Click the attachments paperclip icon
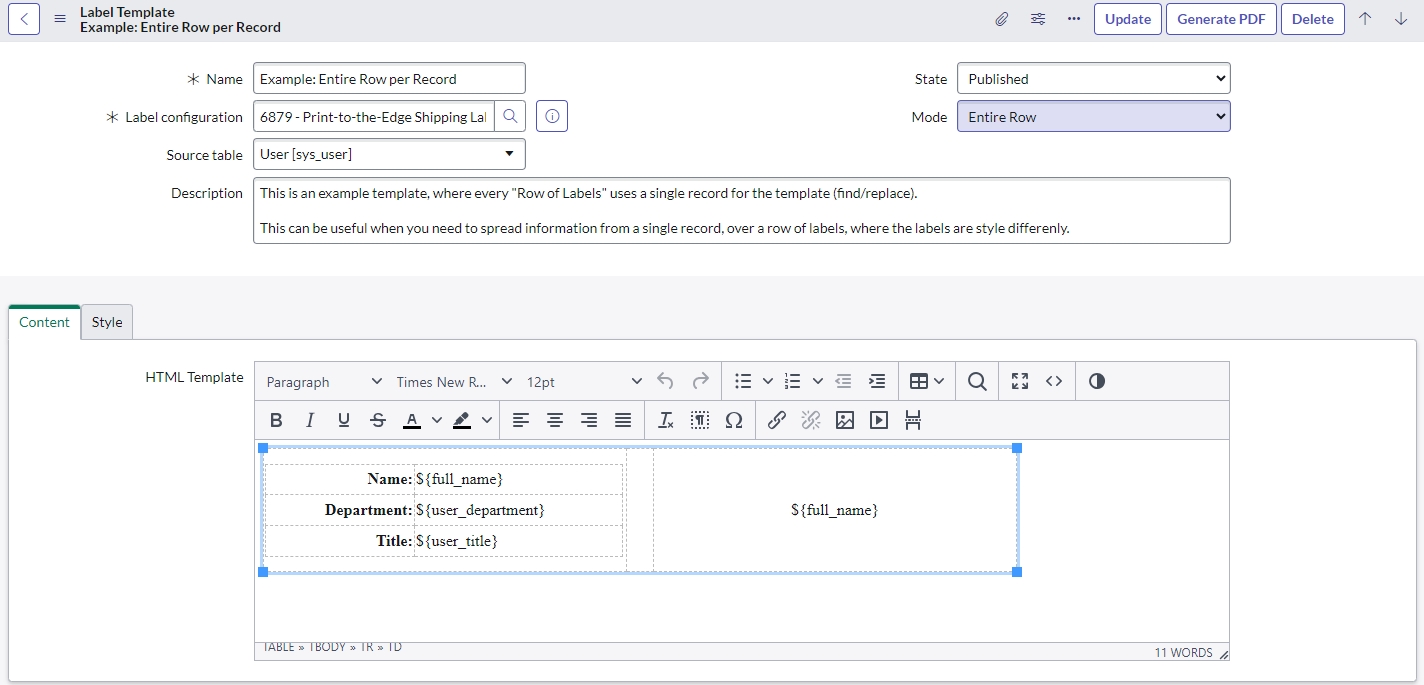This screenshot has width=1424, height=685. [x=1001, y=19]
